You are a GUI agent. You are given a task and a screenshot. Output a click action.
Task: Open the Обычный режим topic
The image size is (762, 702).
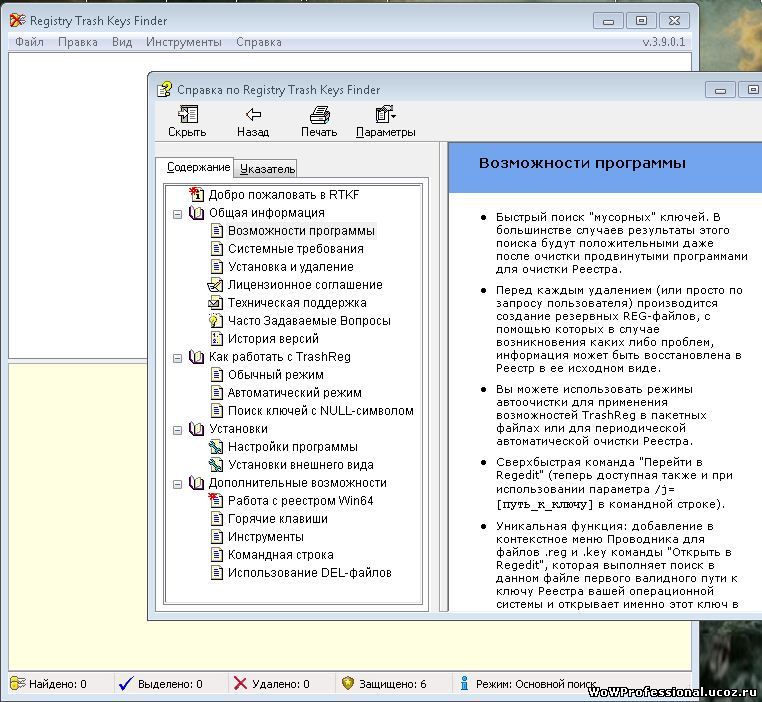[276, 375]
